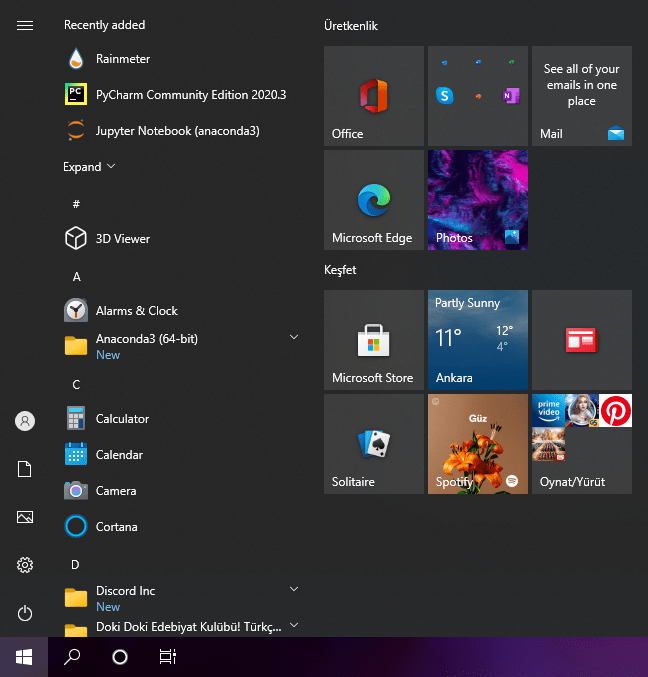Open the Calculator app
Screen dimensions: 648x677
[179, 418]
